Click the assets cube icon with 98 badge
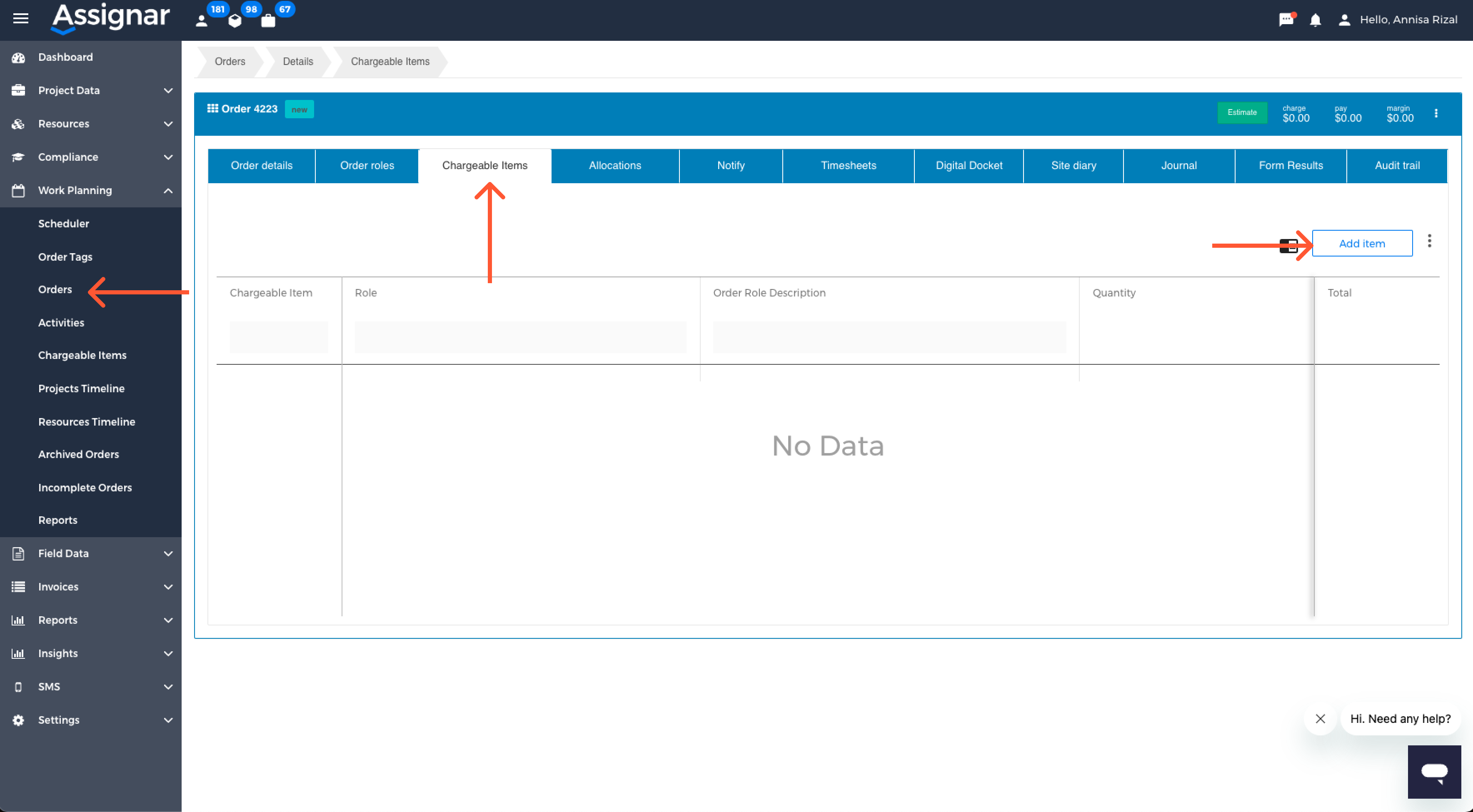Screen dimensions: 1473x812 pyautogui.click(x=235, y=20)
